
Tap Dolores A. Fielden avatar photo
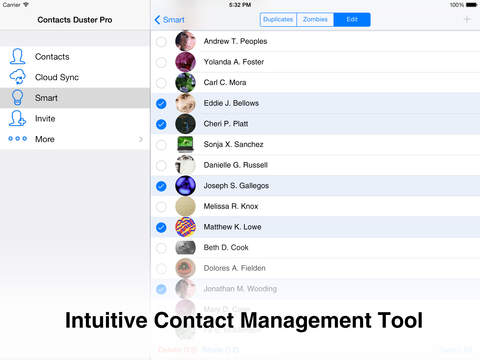tap(185, 268)
